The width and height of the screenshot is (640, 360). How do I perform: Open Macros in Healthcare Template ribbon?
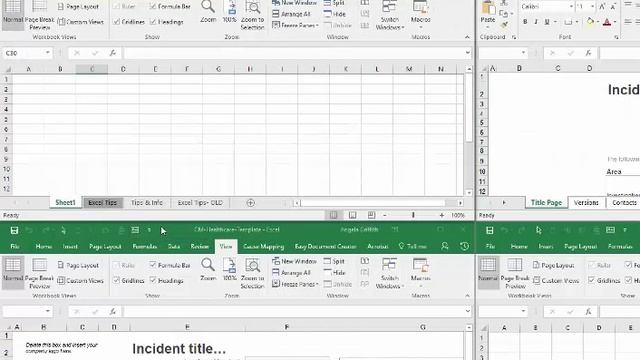420,270
